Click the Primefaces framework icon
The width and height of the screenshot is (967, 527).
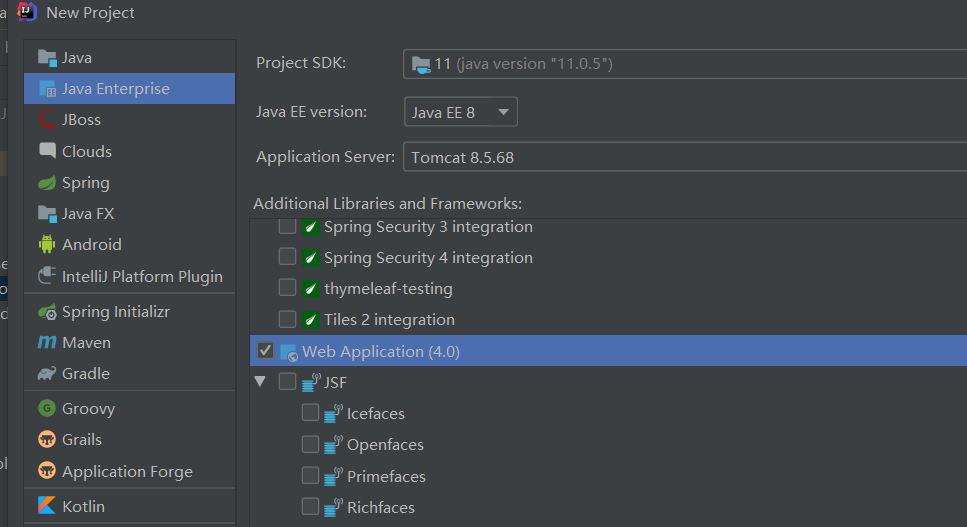coord(333,476)
